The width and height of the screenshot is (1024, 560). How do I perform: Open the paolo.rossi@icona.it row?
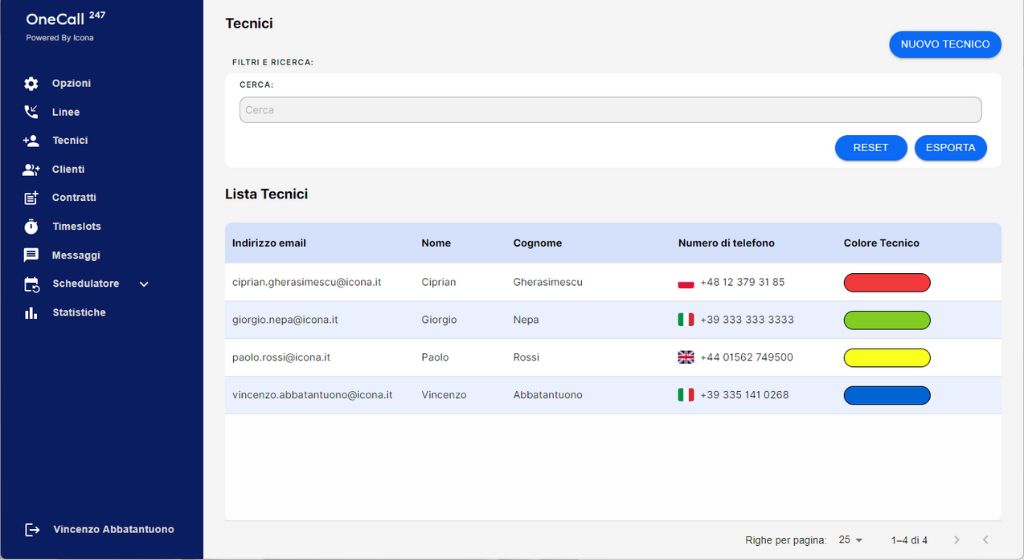coord(281,357)
